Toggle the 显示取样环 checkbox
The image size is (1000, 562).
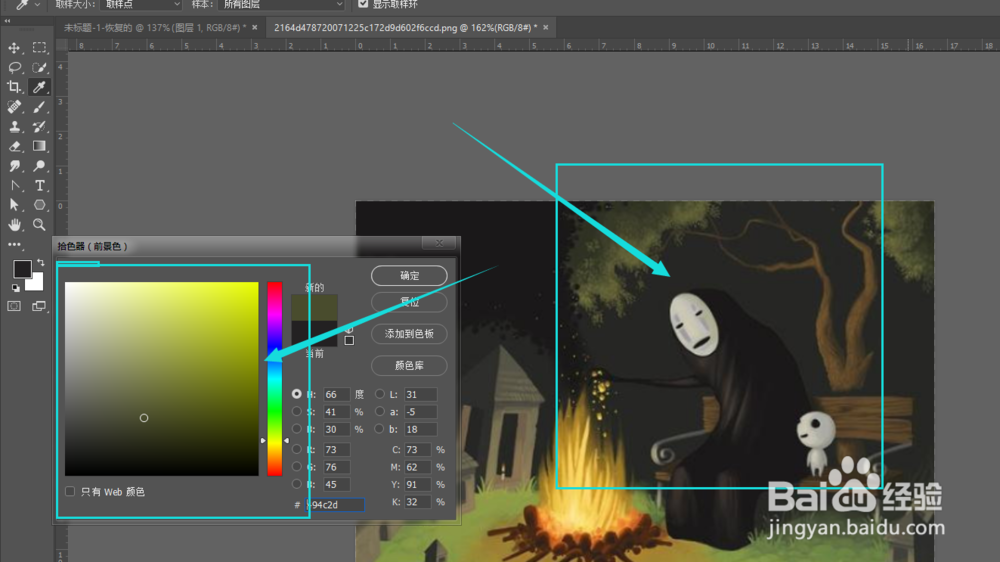[363, 4]
